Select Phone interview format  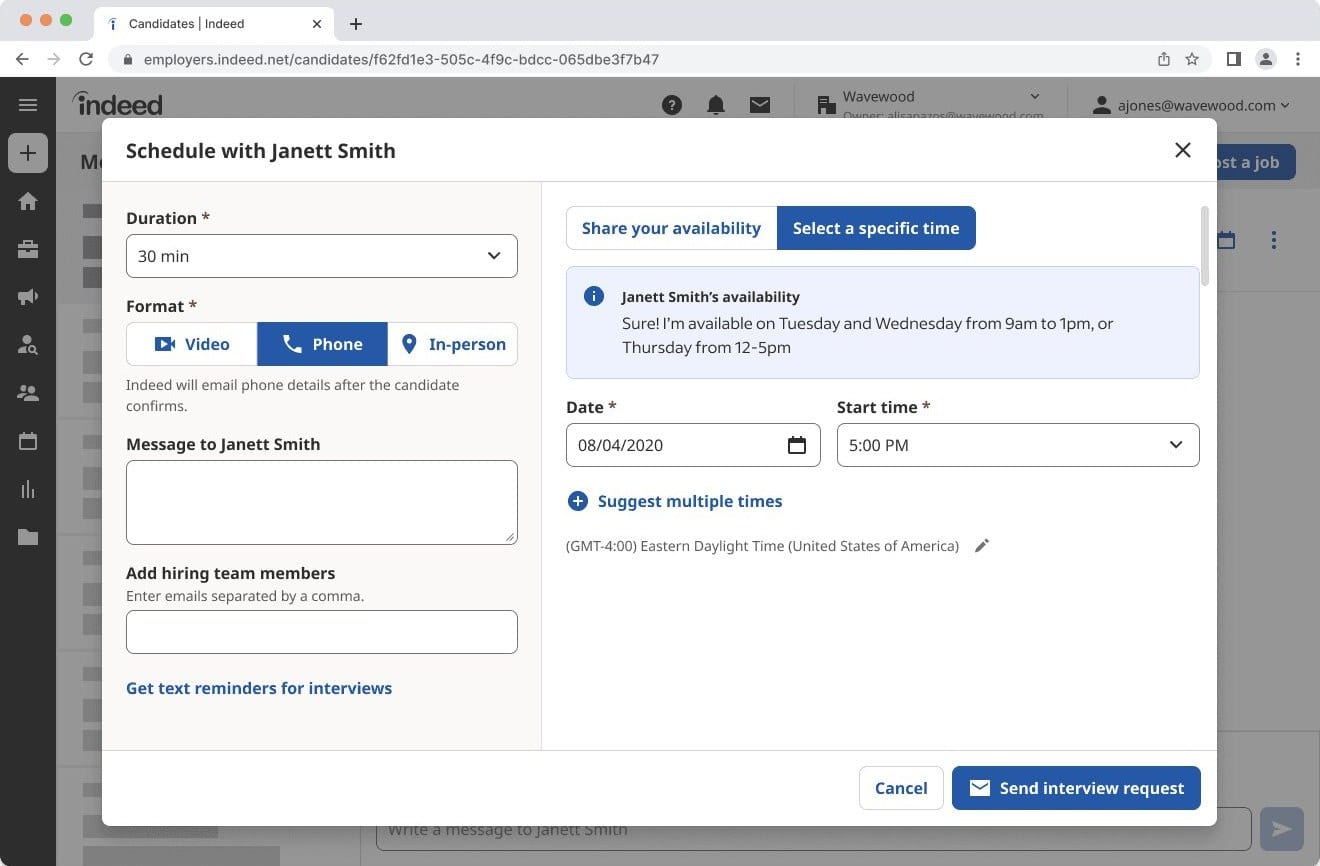(x=322, y=344)
